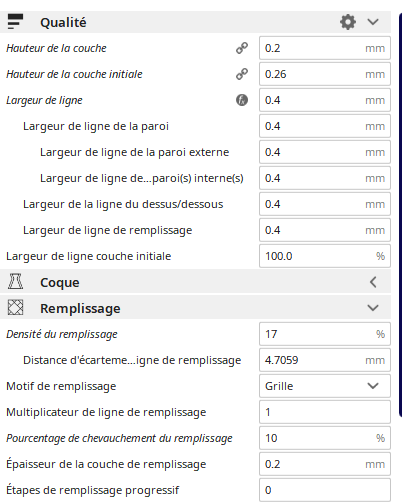
Task: Open the Motif de remplissage dropdown
Action: pyautogui.click(x=325, y=386)
